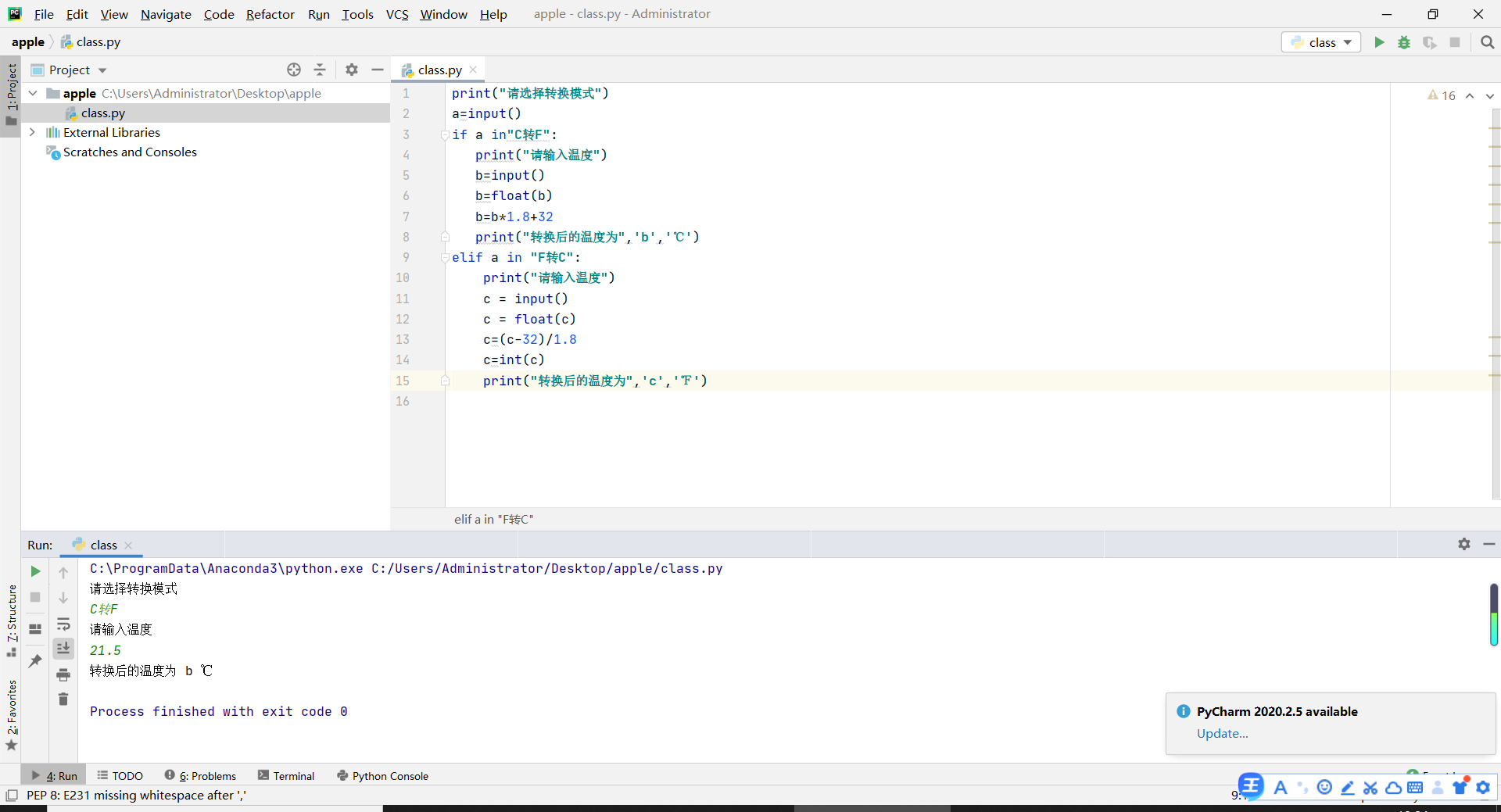Pin the Run tab icon
The image size is (1501, 812).
coord(35,660)
